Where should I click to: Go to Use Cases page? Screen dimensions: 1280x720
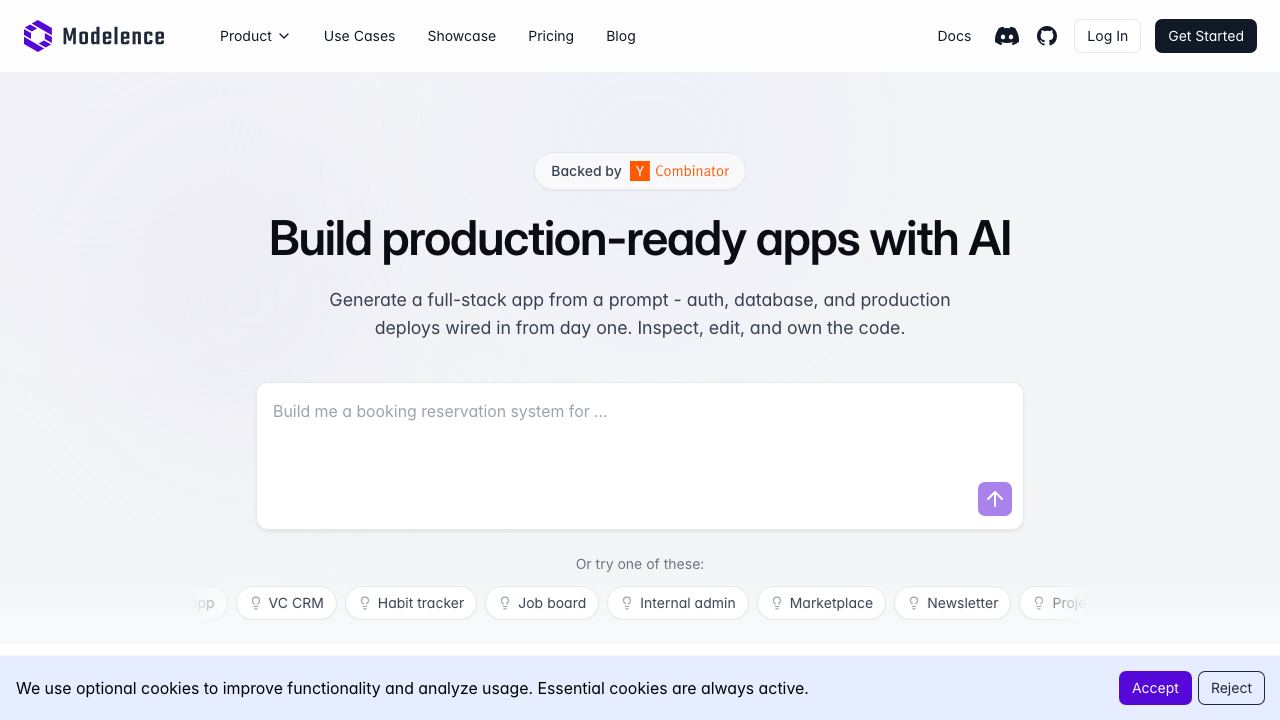click(x=359, y=36)
